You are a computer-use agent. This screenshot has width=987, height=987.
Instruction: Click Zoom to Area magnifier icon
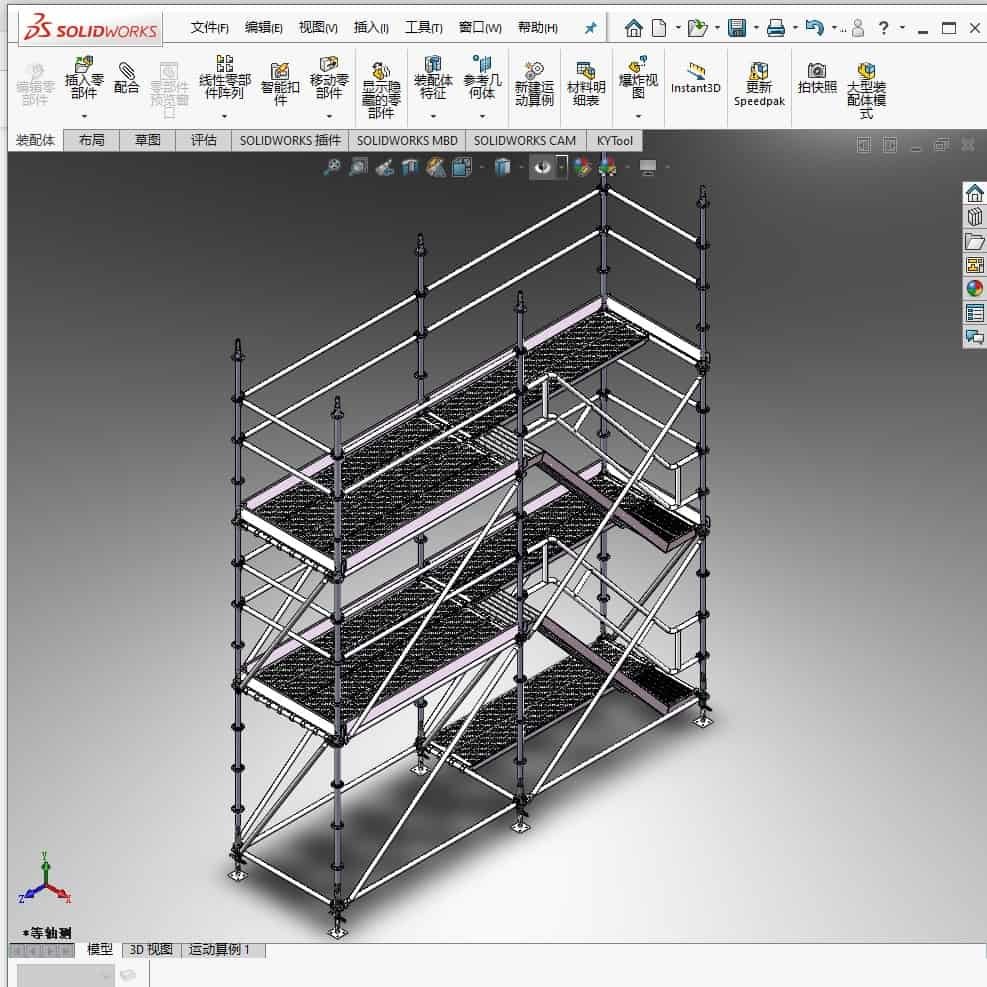(x=358, y=167)
